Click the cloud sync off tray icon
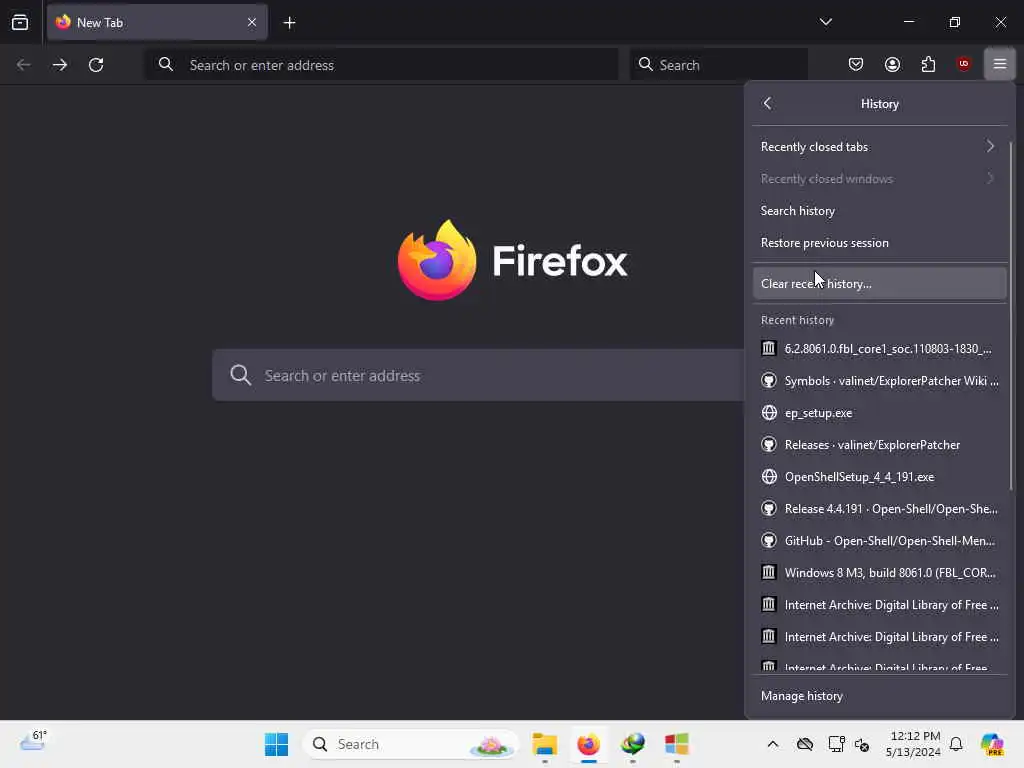The height and width of the screenshot is (768, 1024). click(805, 744)
